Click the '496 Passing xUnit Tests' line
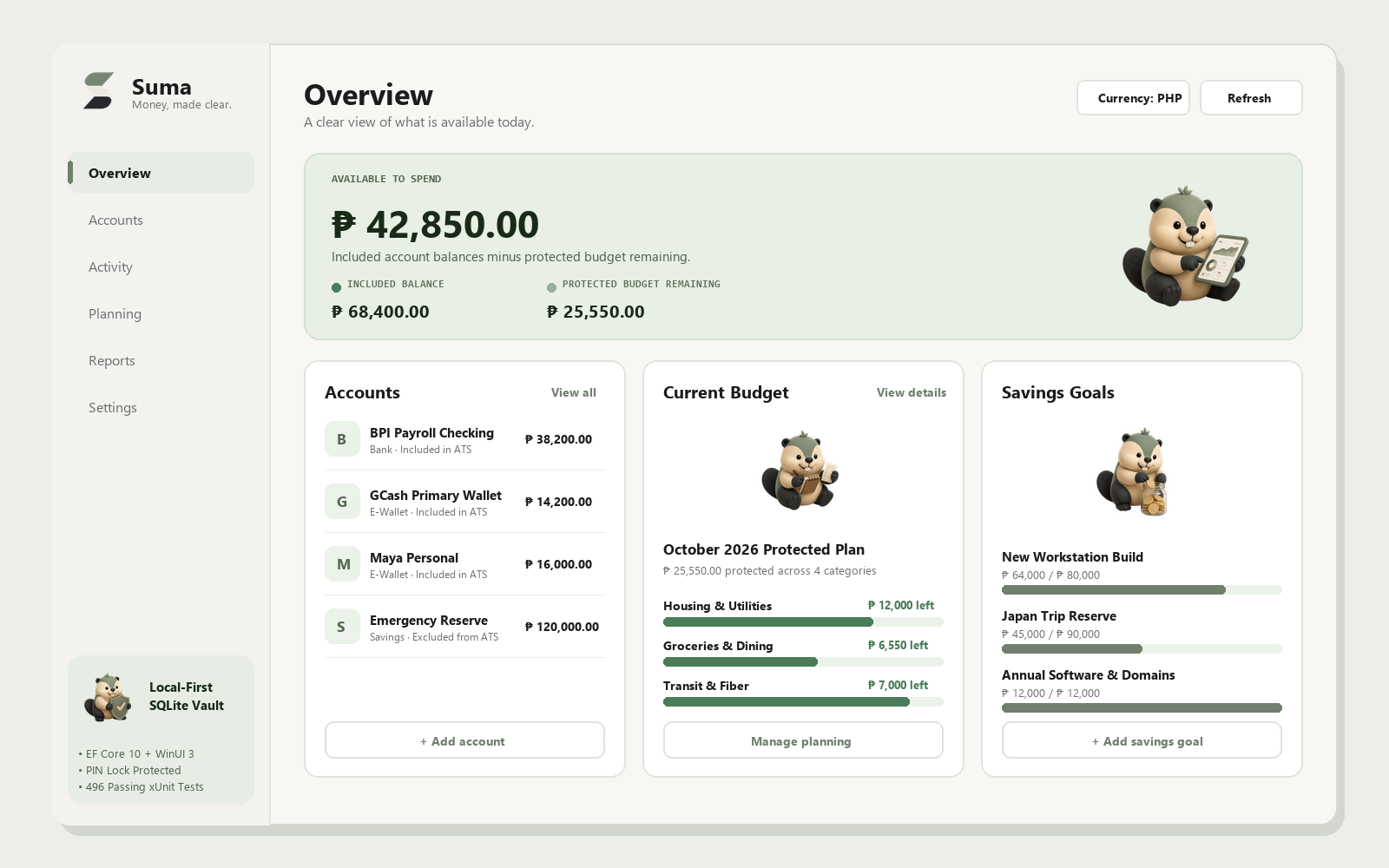 point(141,786)
